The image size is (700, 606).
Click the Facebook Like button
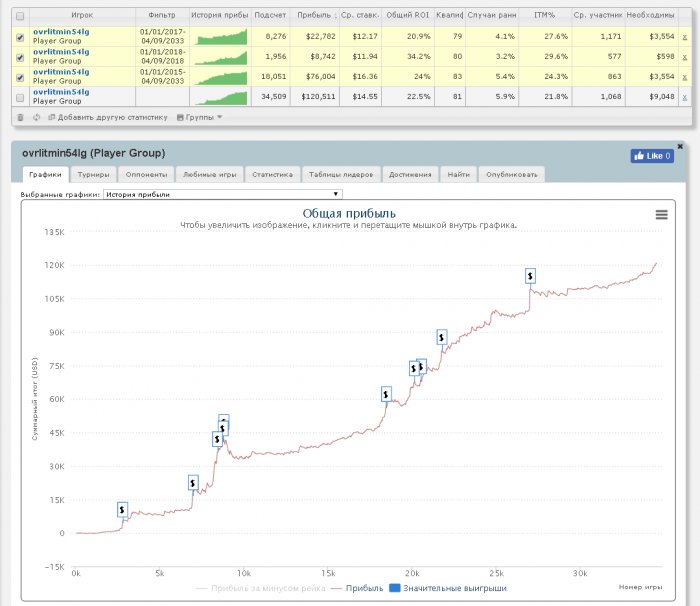point(652,156)
